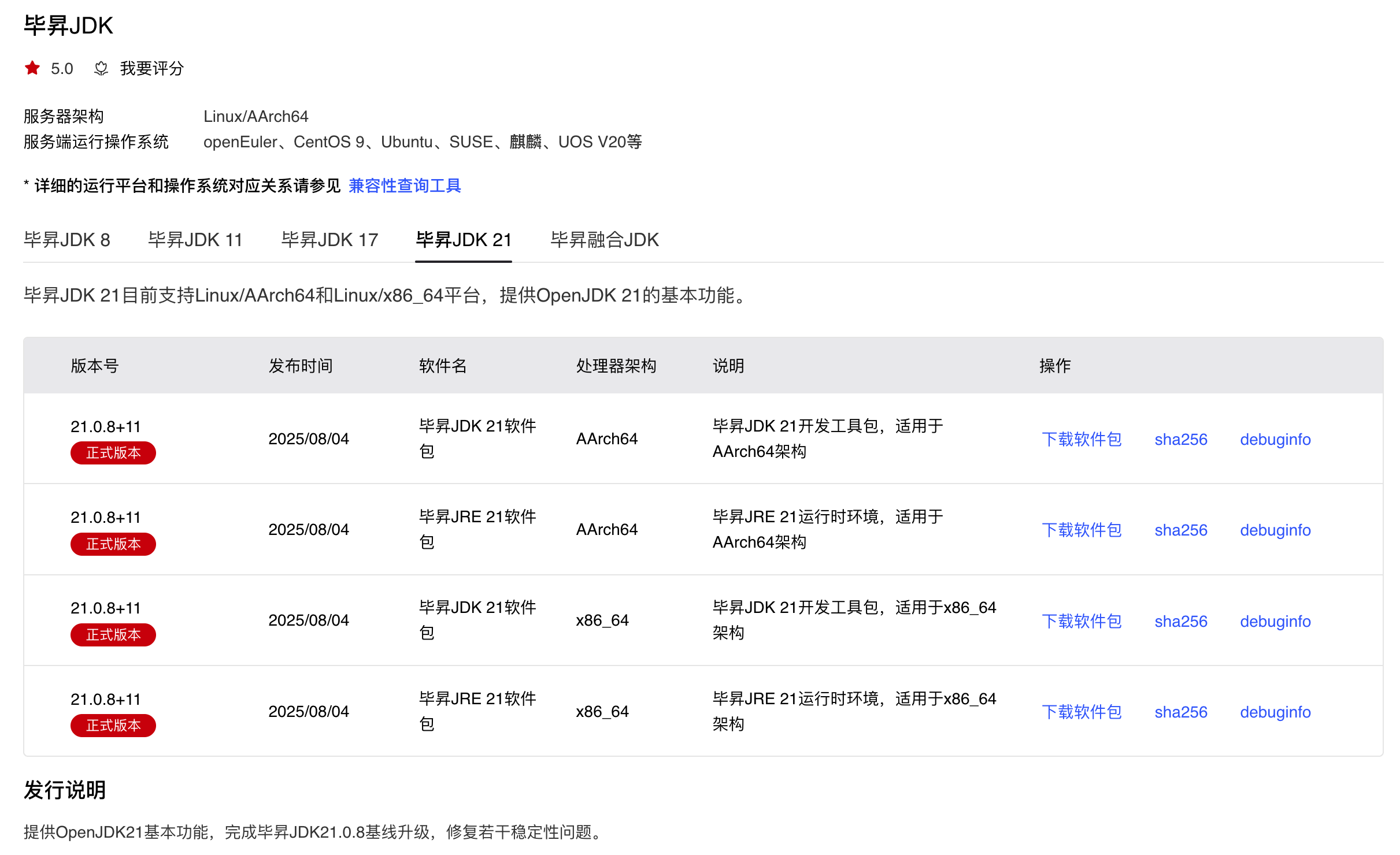This screenshot has width=1400, height=855.
Task: Download the AArch64 JDK 21 package
Action: 1082,440
